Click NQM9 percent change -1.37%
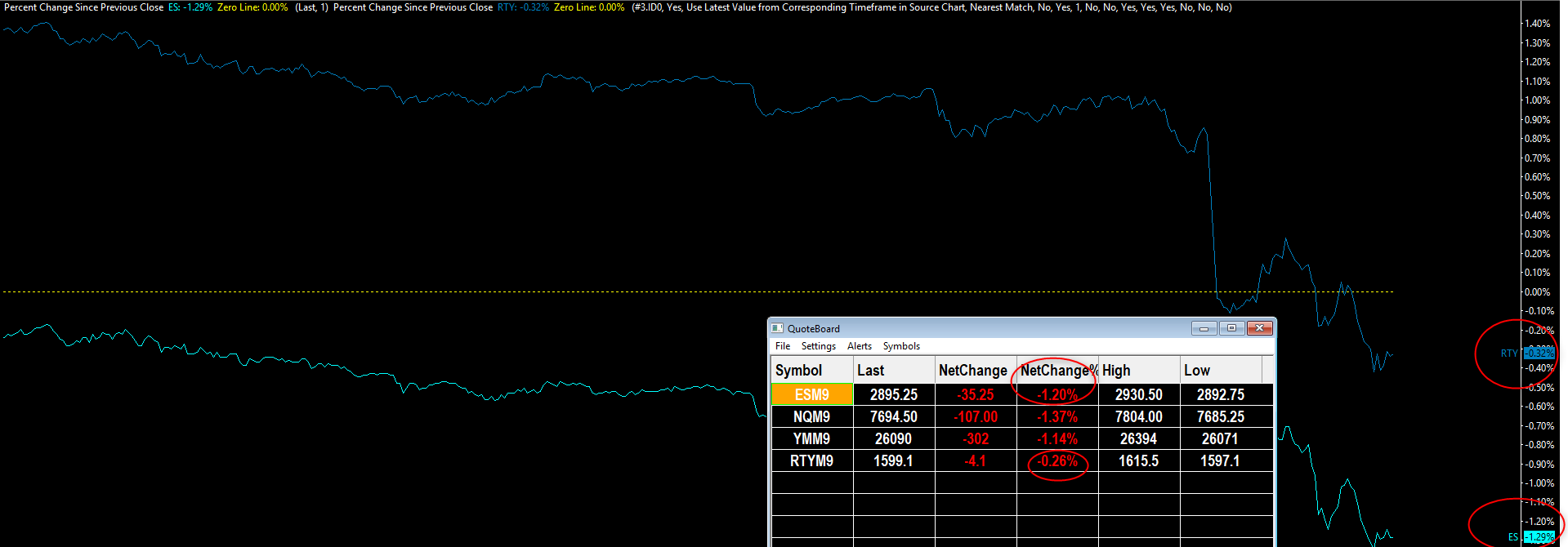 click(1057, 416)
